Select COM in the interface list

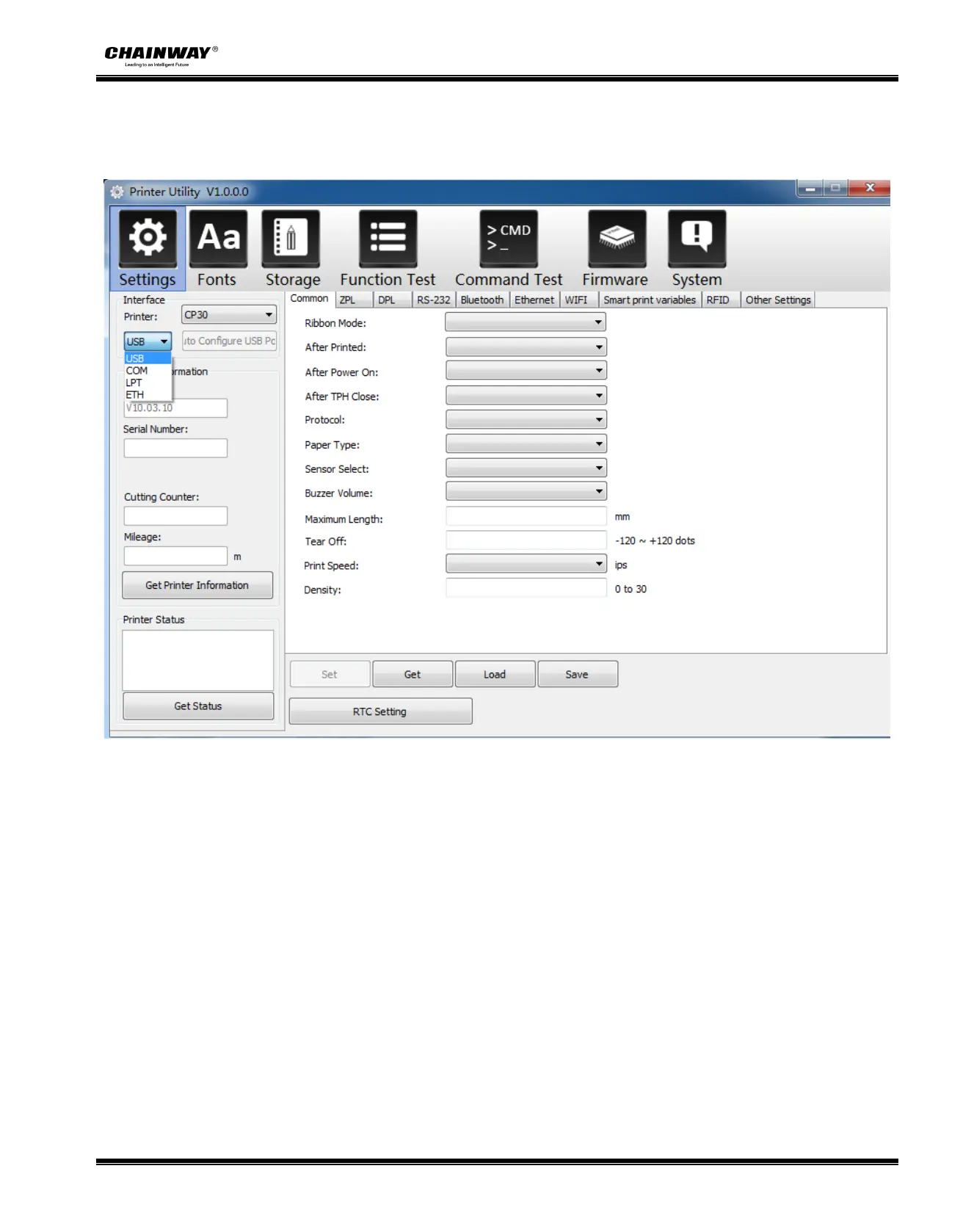point(148,371)
